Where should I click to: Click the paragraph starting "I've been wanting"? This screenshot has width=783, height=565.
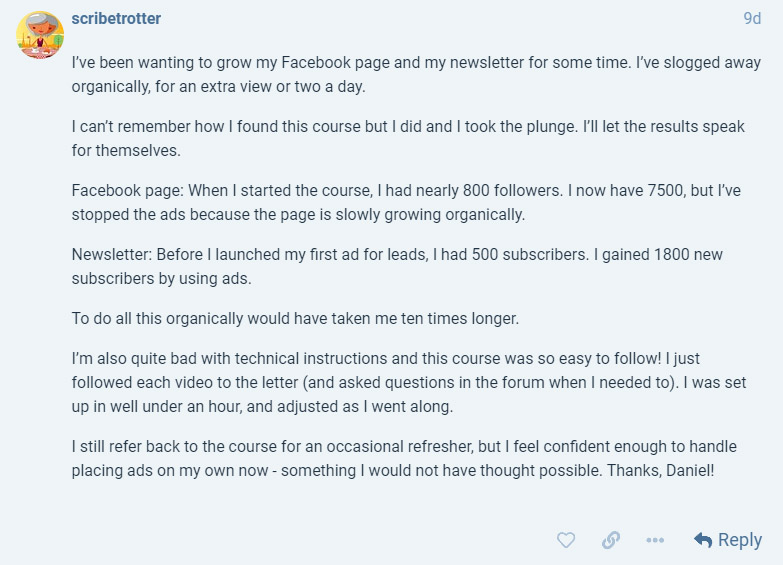pyautogui.click(x=400, y=73)
